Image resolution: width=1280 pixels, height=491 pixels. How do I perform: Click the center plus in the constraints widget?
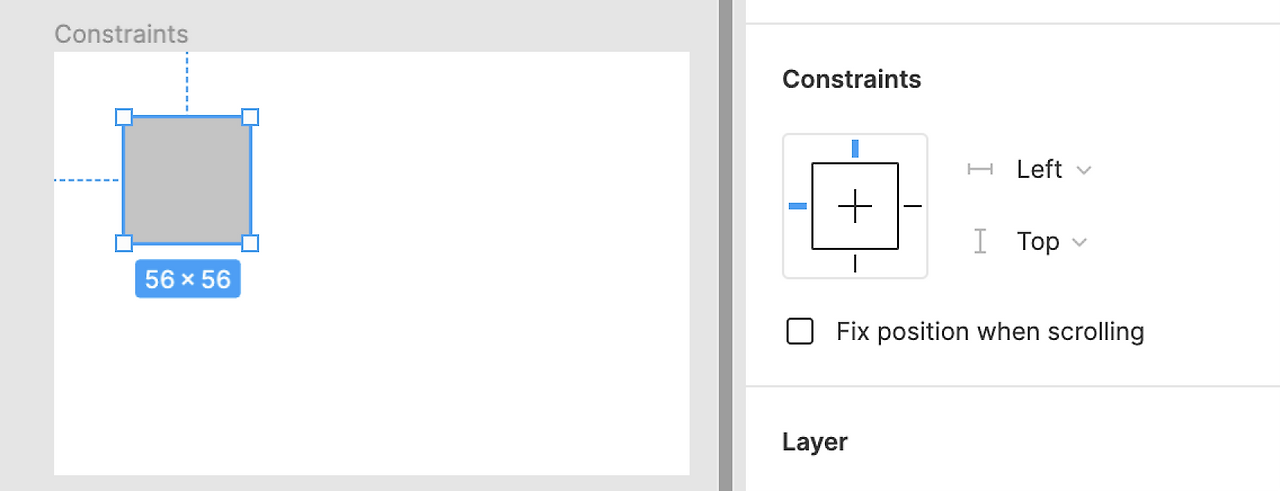click(855, 206)
